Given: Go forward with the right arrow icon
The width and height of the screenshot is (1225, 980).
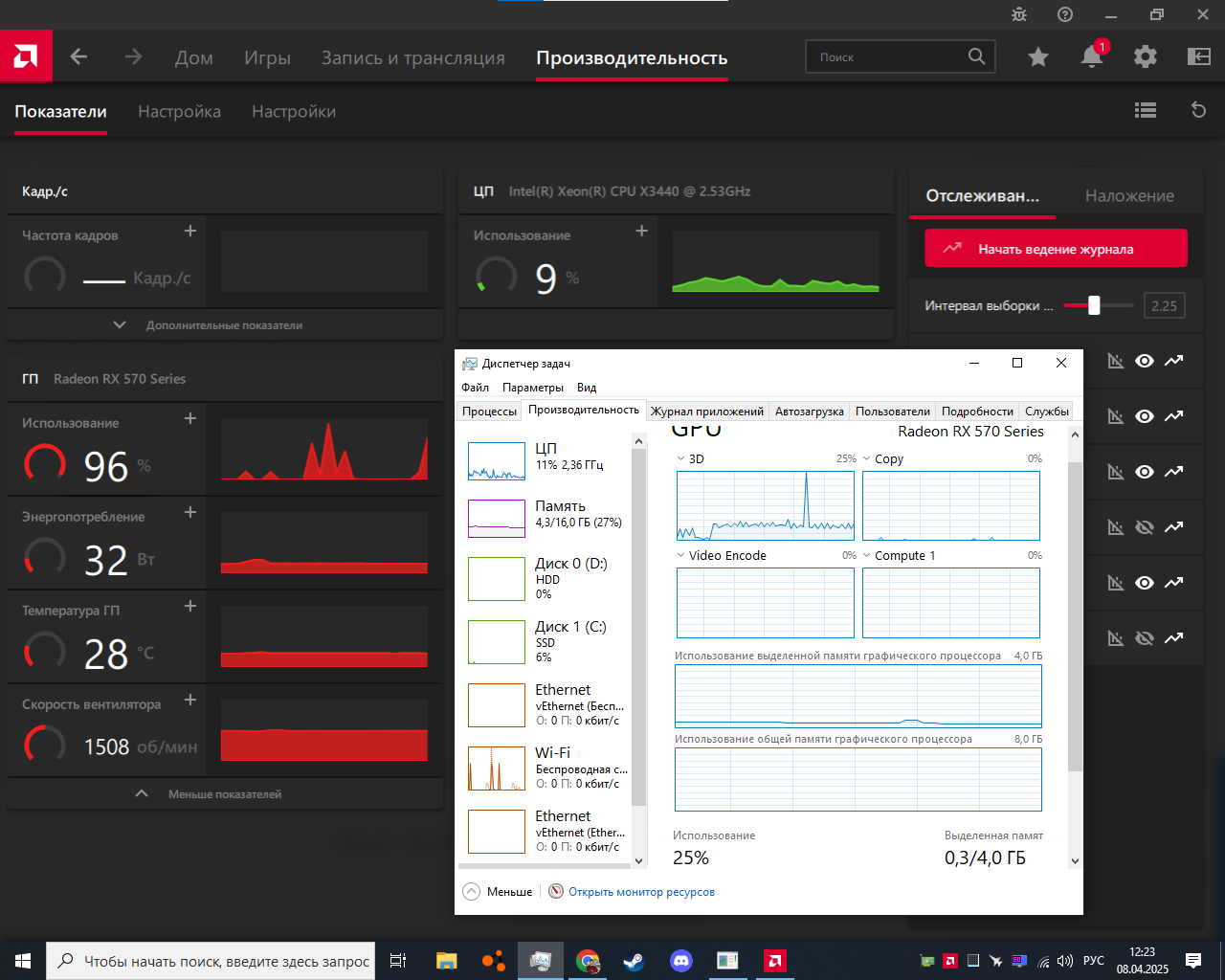Looking at the screenshot, I should click(133, 56).
